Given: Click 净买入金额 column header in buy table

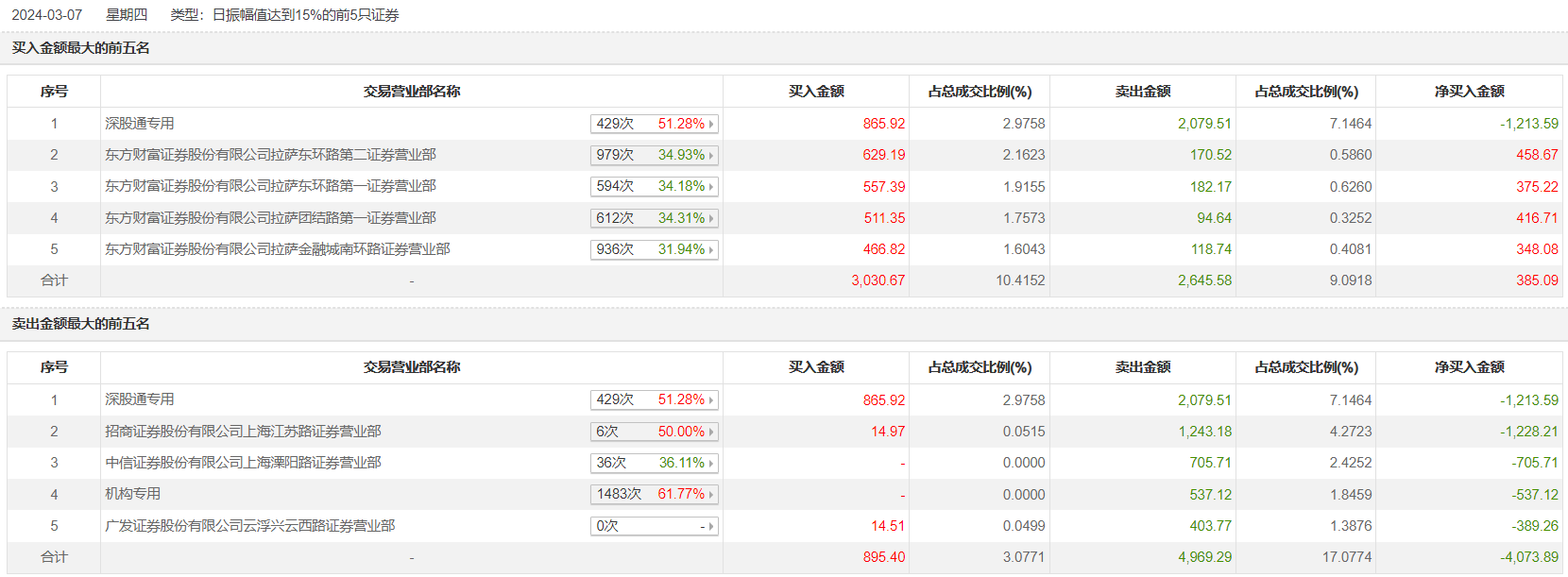Looking at the screenshot, I should tap(1469, 92).
